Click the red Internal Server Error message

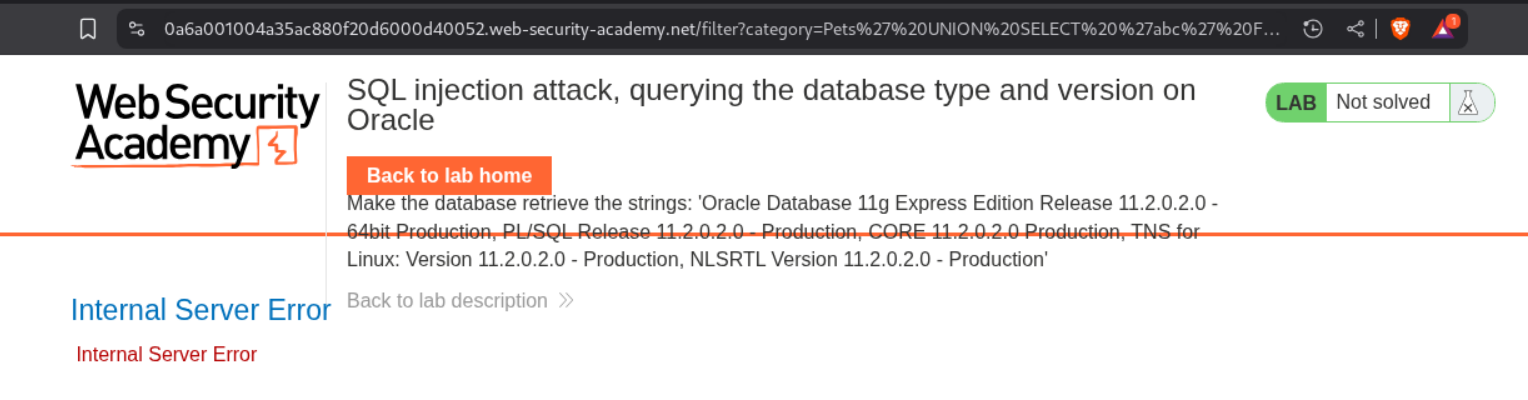pyautogui.click(x=166, y=355)
